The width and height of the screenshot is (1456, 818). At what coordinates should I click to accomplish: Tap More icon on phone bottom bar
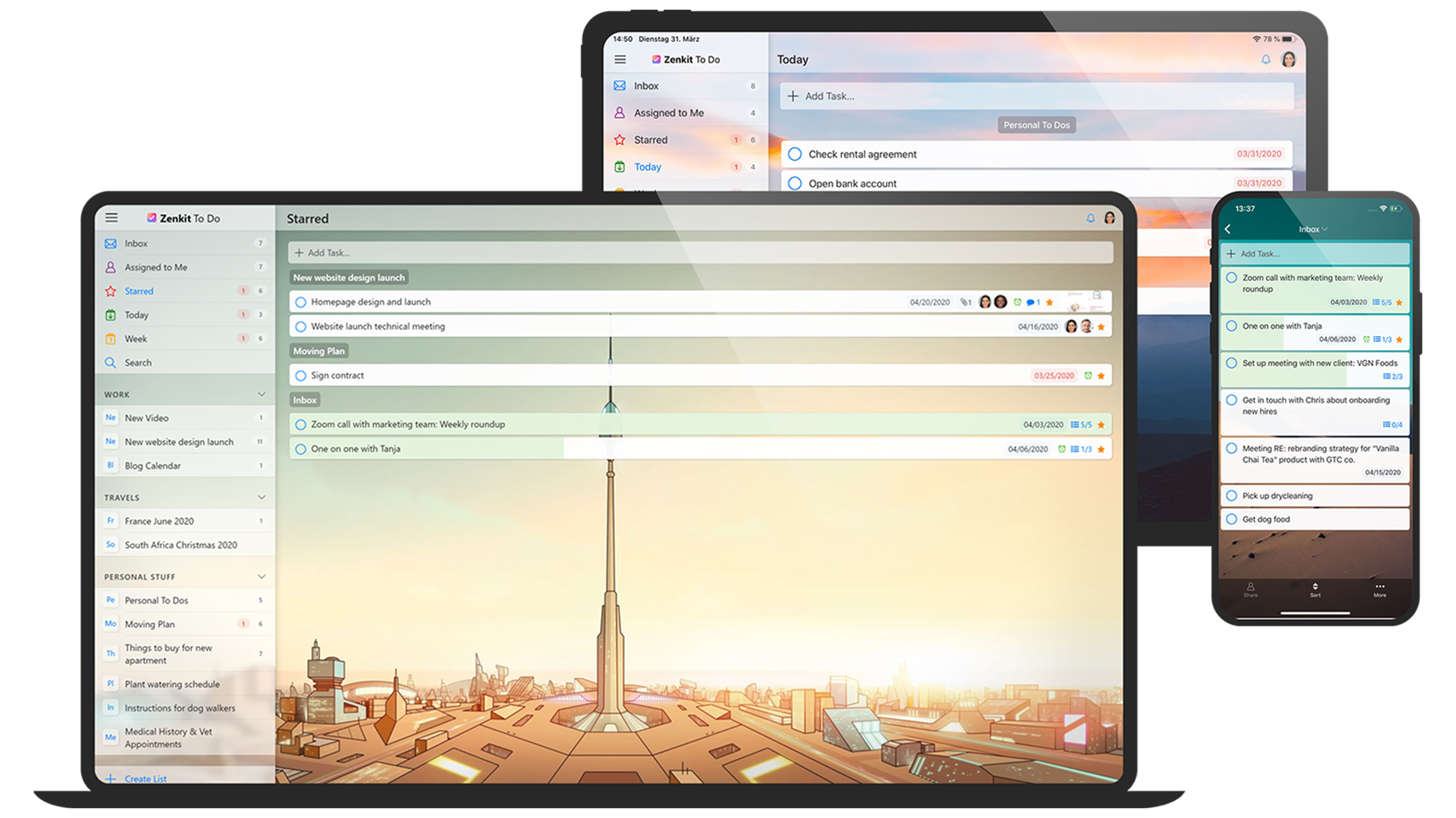(1380, 589)
